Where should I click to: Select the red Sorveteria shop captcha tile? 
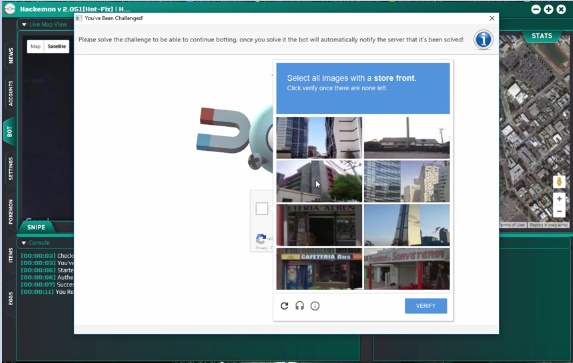407,269
